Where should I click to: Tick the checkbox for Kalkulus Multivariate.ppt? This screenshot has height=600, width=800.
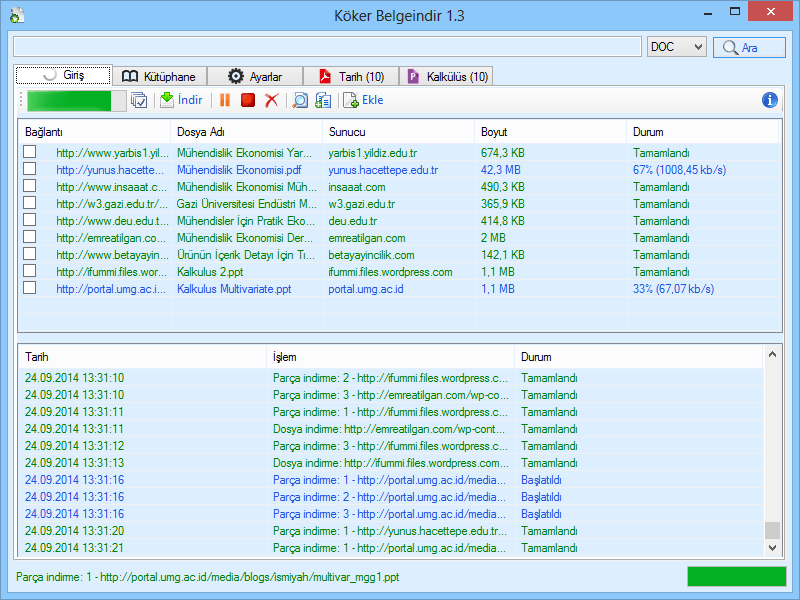click(x=30, y=288)
